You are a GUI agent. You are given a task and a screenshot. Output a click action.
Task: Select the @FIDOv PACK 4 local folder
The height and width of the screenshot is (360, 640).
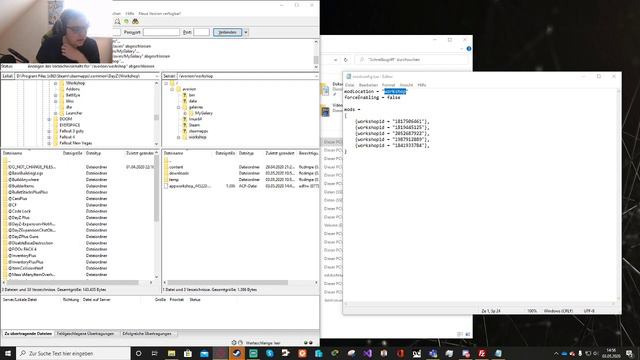[x=22, y=249]
